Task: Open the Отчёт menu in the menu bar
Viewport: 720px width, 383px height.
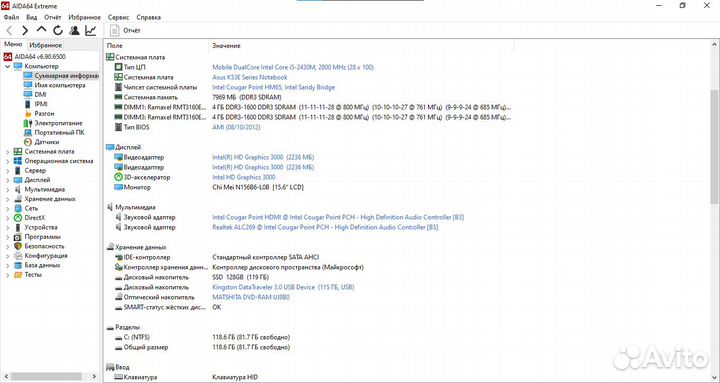Action: [53, 17]
